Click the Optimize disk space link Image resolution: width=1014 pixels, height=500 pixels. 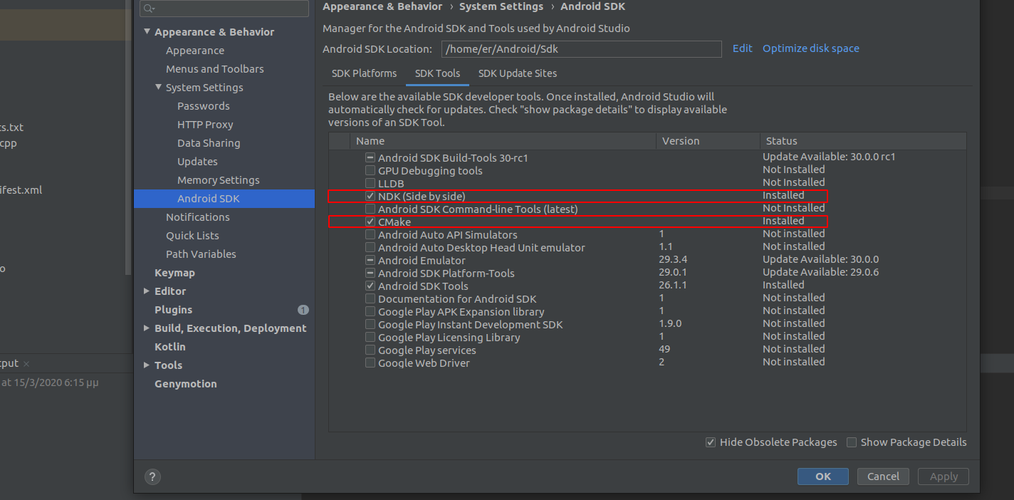(810, 48)
